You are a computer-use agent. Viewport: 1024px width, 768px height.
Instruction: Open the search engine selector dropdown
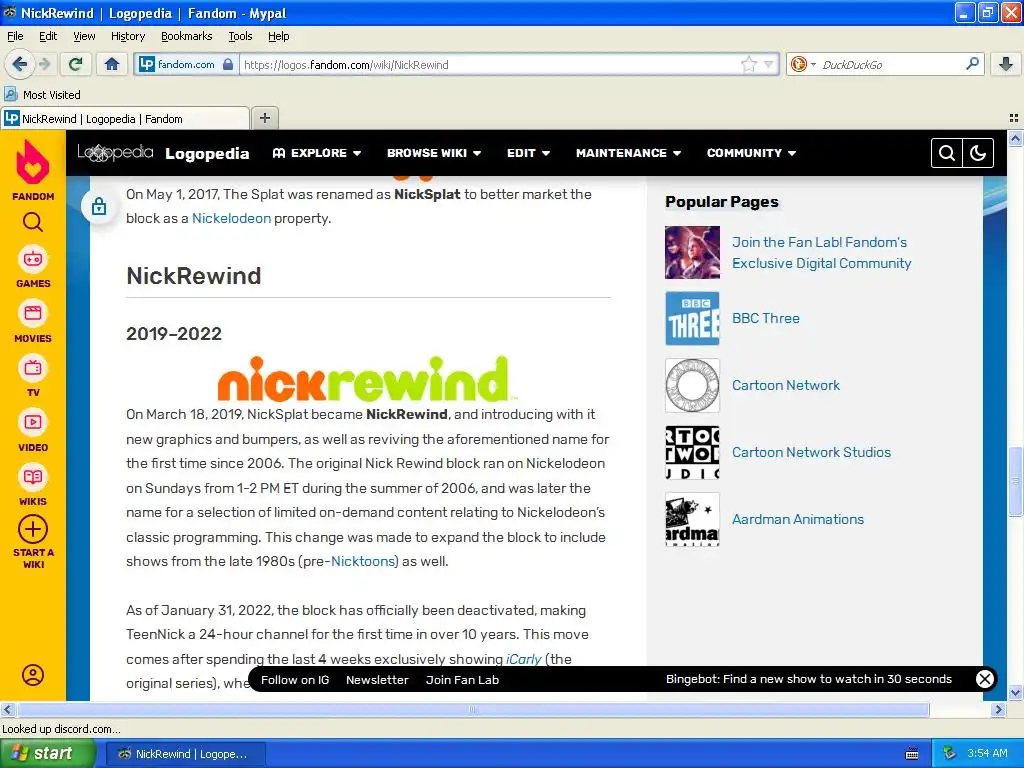803,64
